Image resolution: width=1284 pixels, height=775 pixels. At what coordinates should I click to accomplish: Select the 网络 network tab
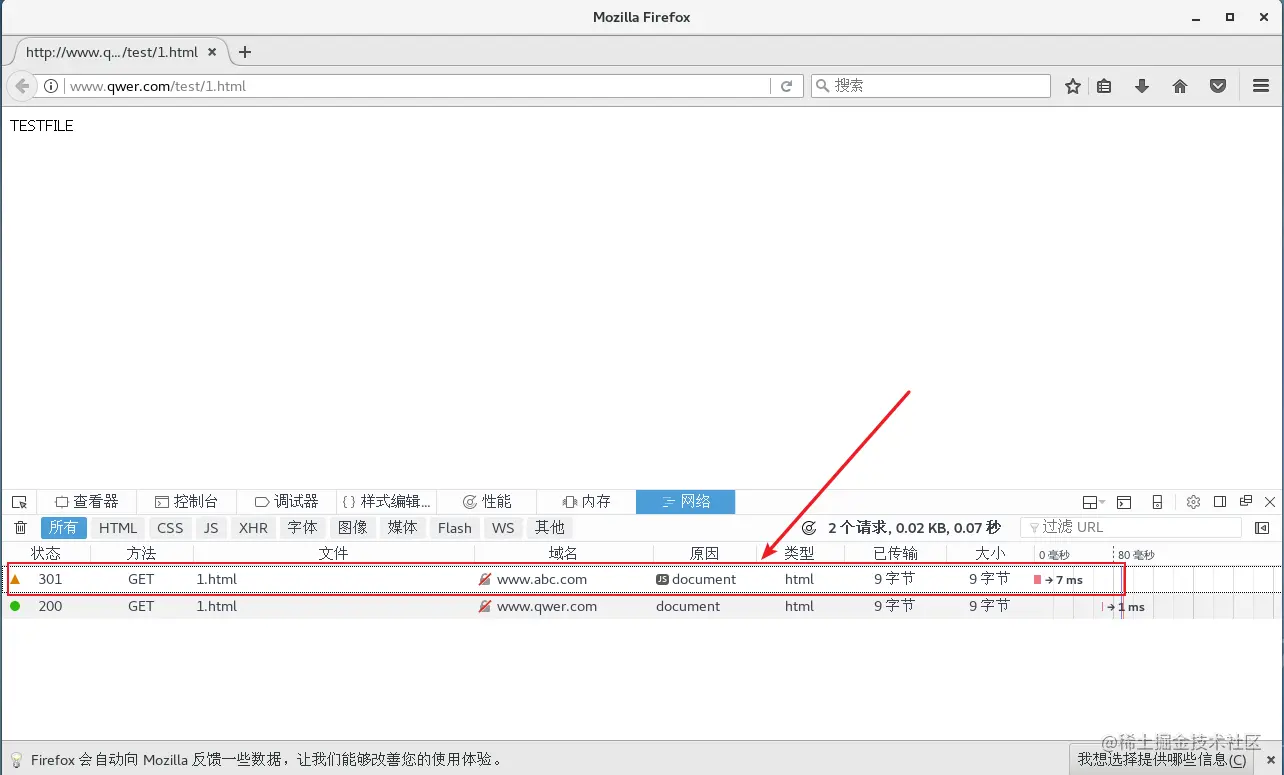pos(686,502)
